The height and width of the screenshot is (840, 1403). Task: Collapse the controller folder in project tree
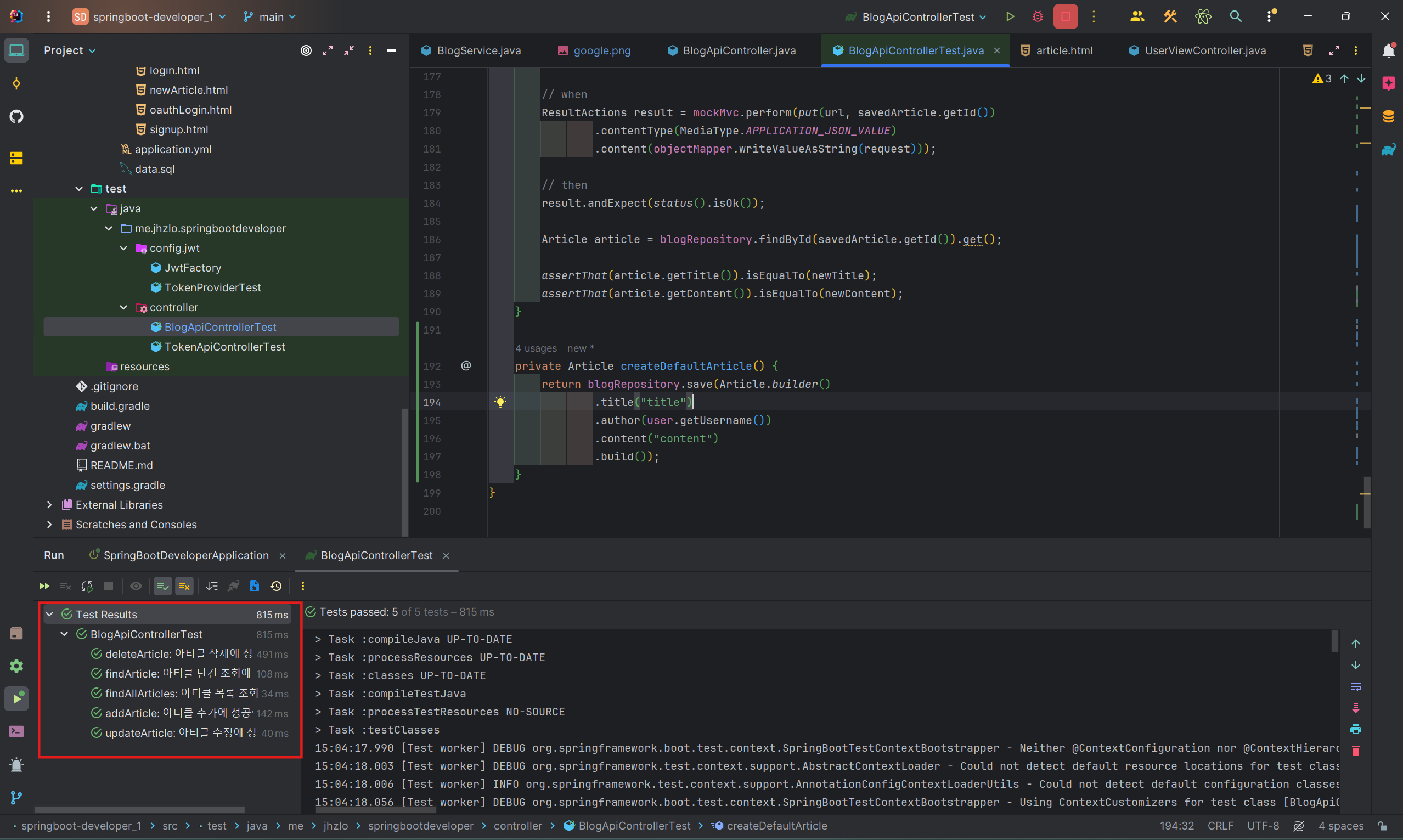pyautogui.click(x=123, y=307)
